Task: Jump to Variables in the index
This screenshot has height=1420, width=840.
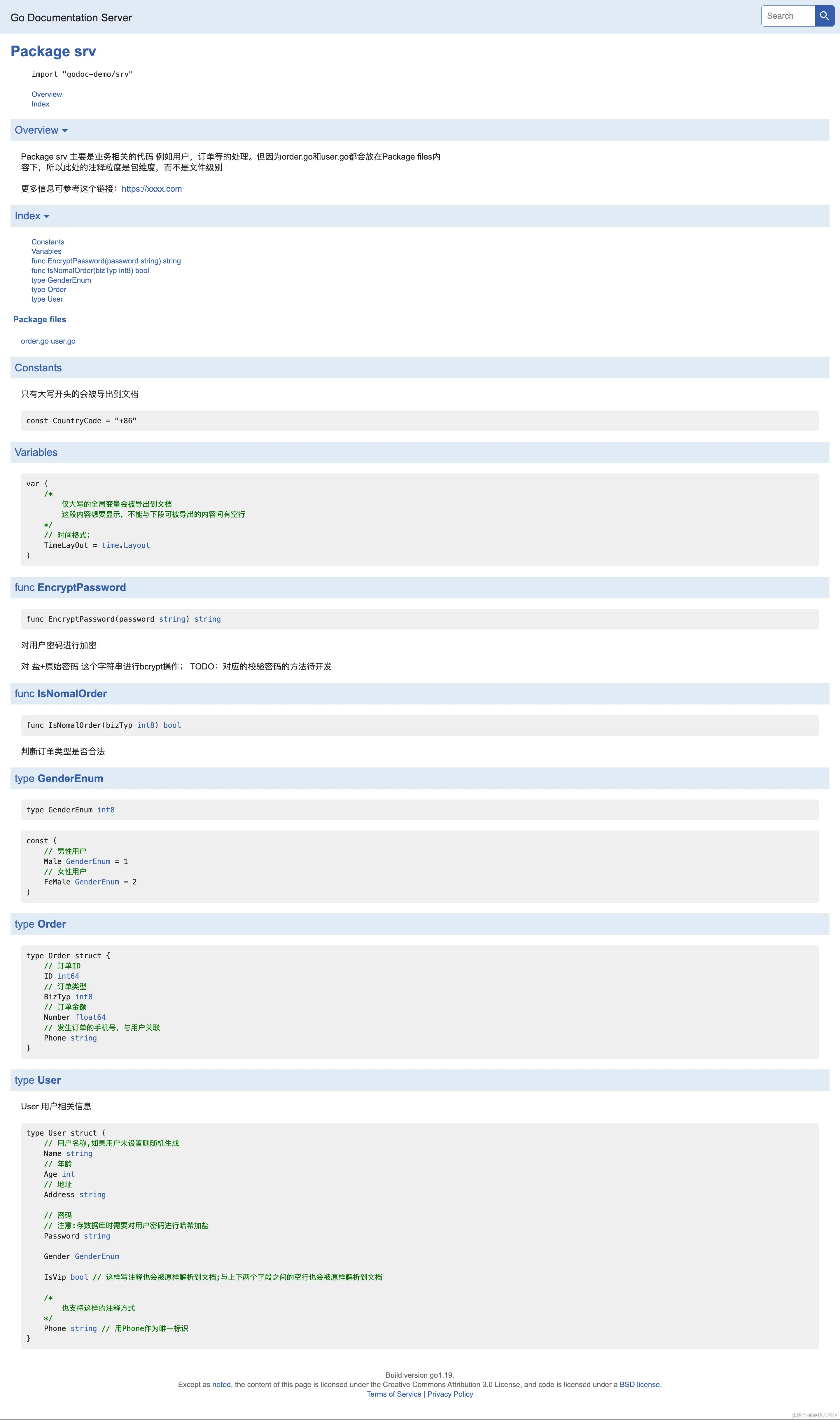Action: click(46, 251)
